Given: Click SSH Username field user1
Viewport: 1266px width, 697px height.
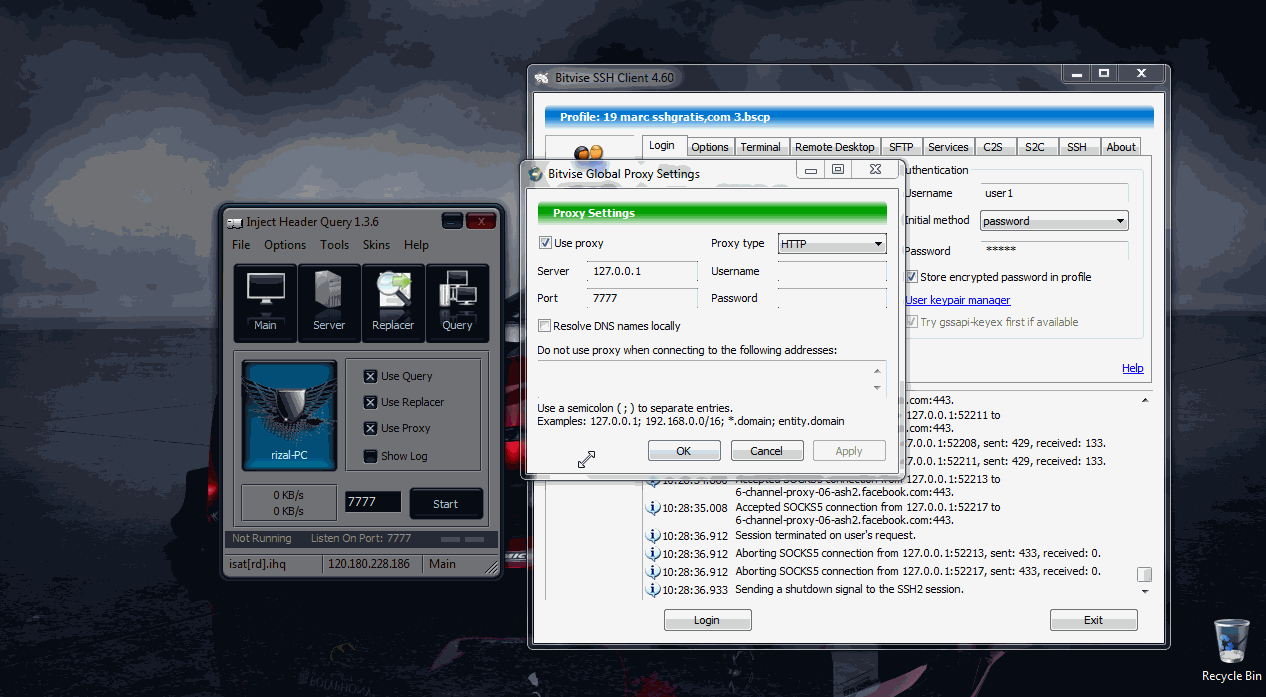Looking at the screenshot, I should [x=1054, y=193].
